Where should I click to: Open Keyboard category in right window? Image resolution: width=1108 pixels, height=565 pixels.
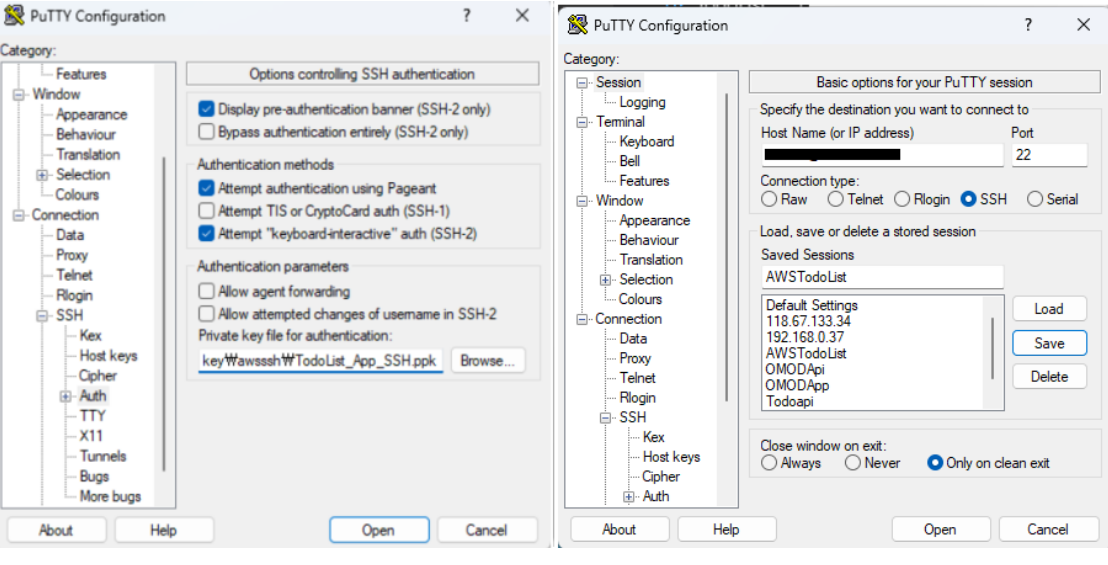[x=647, y=141]
